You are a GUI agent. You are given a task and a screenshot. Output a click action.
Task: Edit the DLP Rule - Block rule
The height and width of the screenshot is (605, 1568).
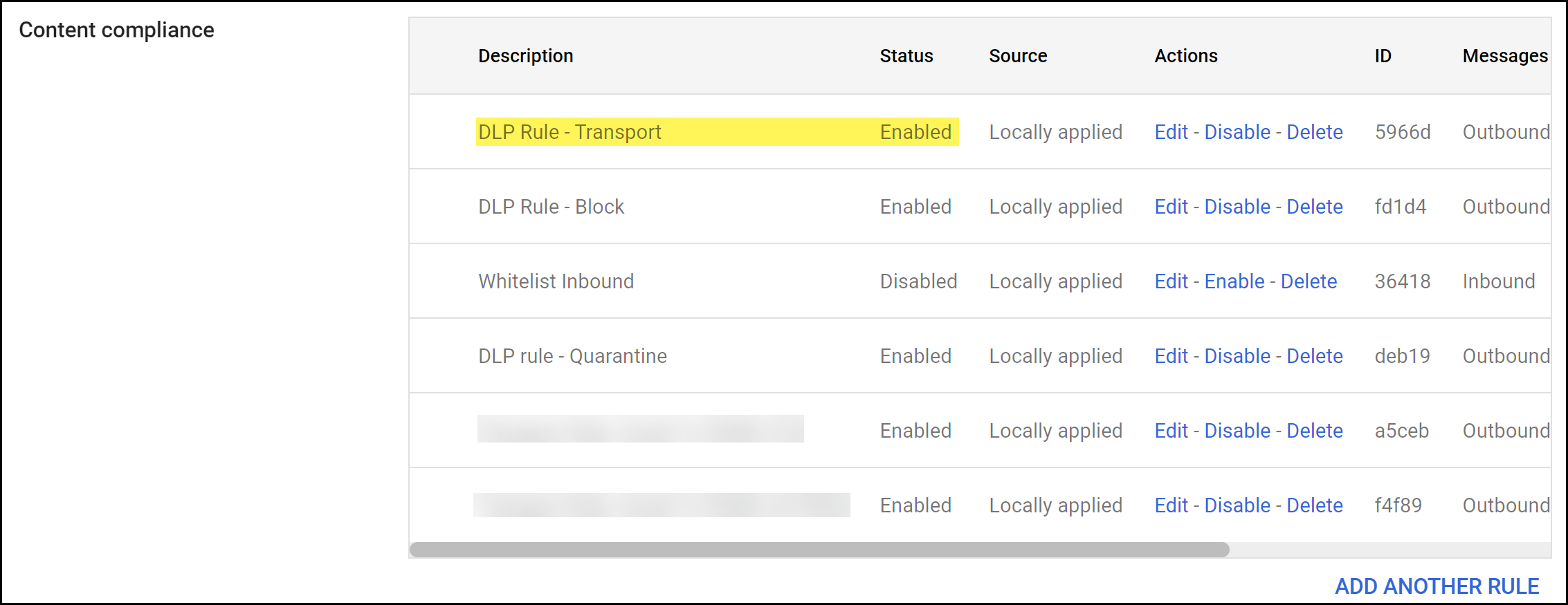point(1171,207)
